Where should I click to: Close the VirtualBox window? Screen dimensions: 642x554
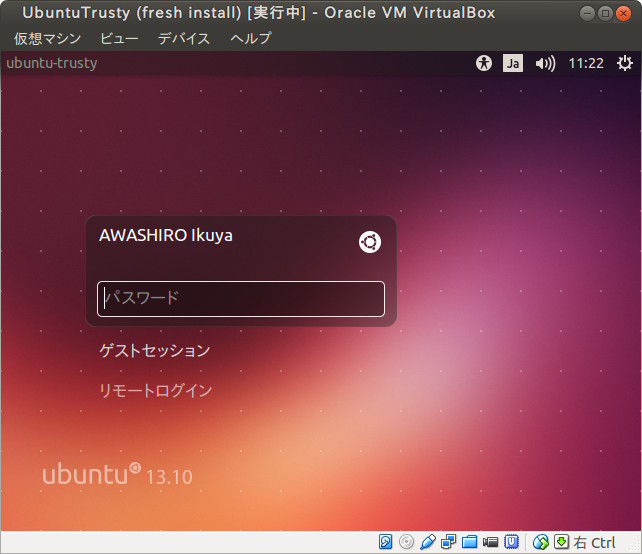pos(623,14)
